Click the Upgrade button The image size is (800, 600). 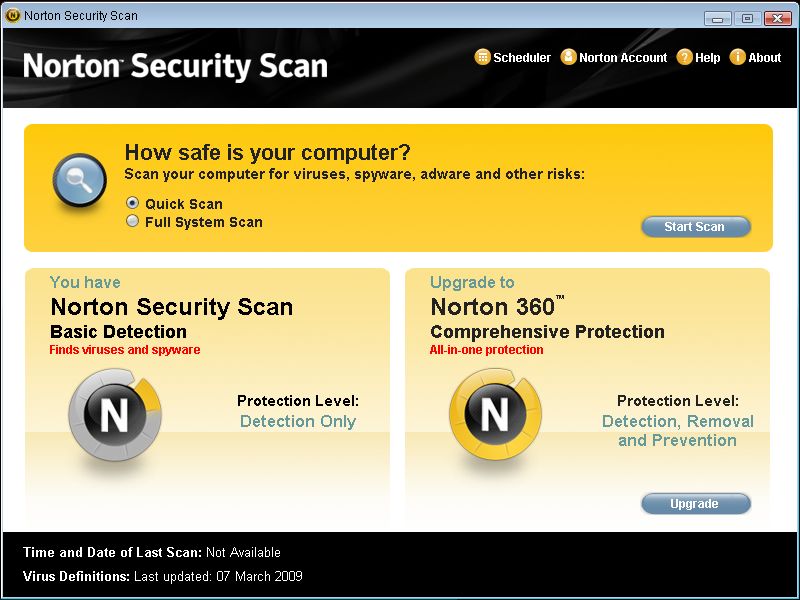pyautogui.click(x=696, y=504)
